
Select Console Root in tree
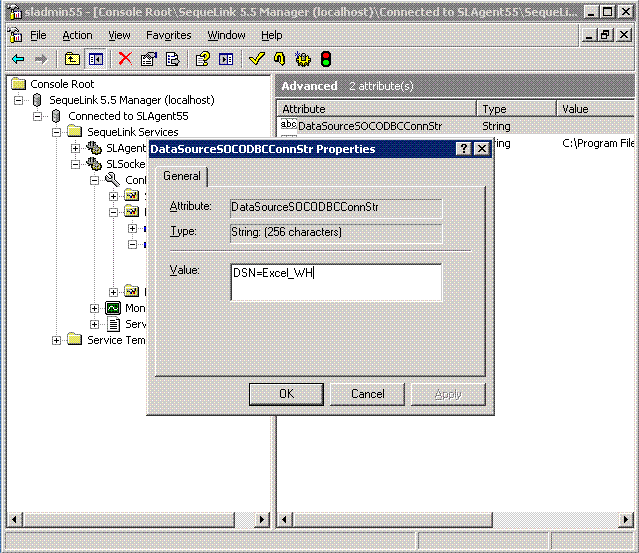click(x=62, y=84)
